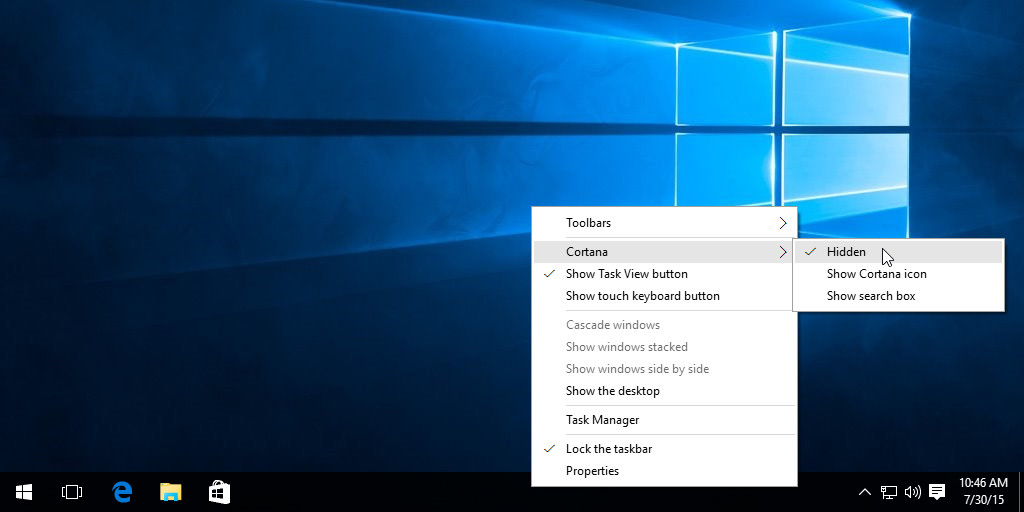Open Task View from the taskbar
The height and width of the screenshot is (512, 1024).
[x=71, y=492]
